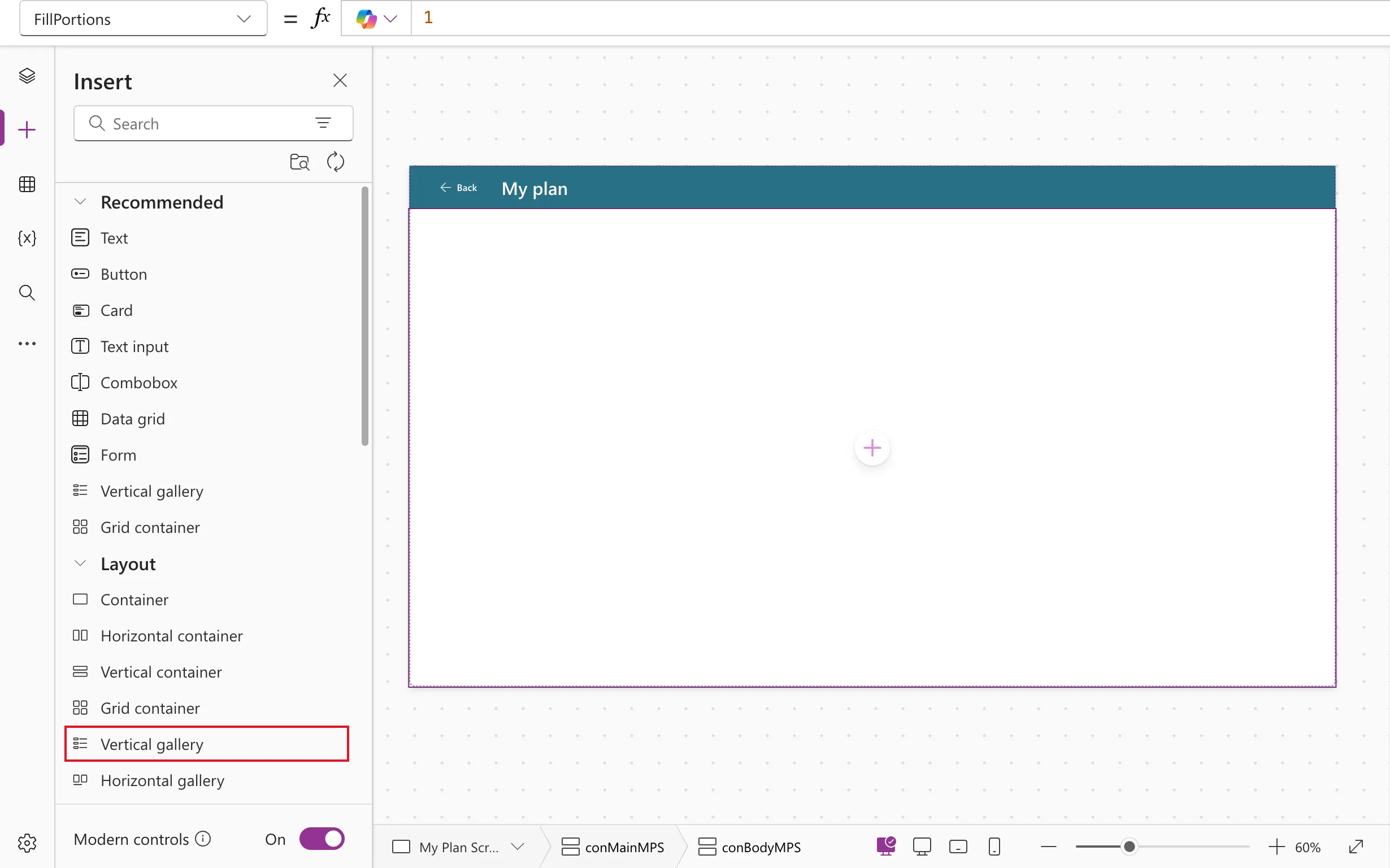This screenshot has height=868, width=1390.
Task: Select conBodyMPS in breadcrumb
Action: pyautogui.click(x=749, y=847)
